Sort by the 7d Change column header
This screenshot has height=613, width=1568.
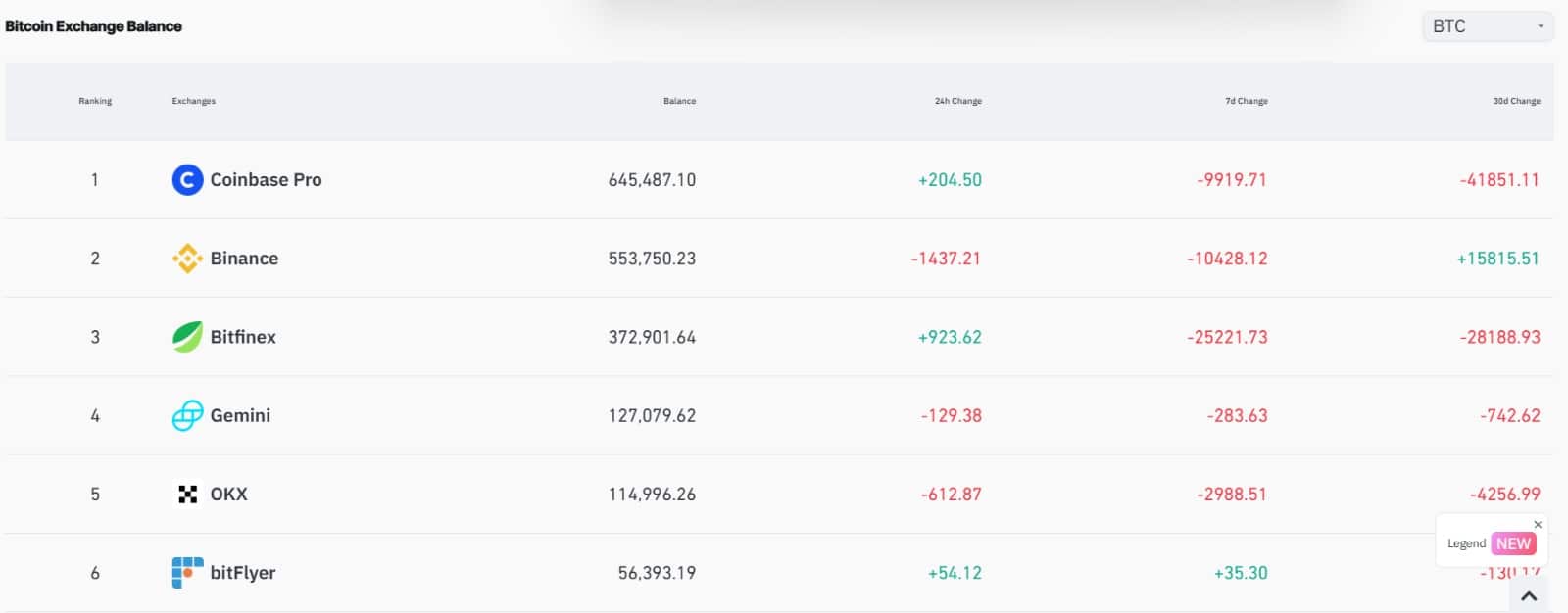coord(1246,101)
